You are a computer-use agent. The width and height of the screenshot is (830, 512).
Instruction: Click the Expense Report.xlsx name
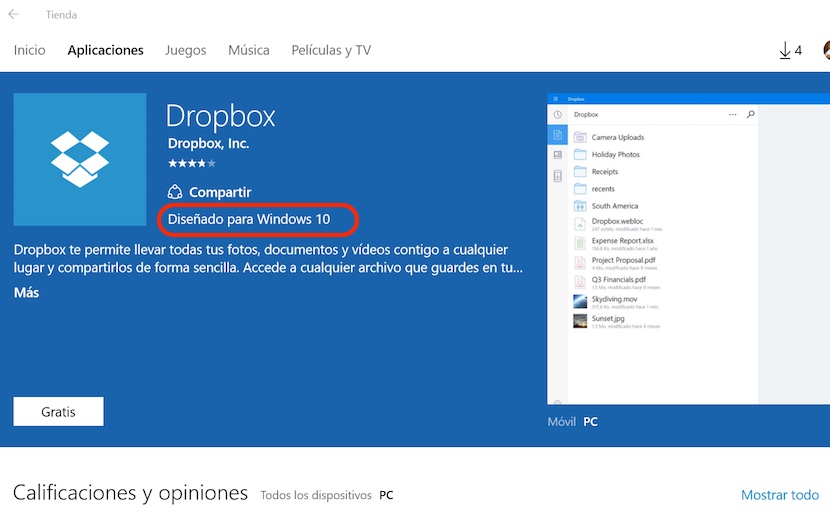click(622, 240)
